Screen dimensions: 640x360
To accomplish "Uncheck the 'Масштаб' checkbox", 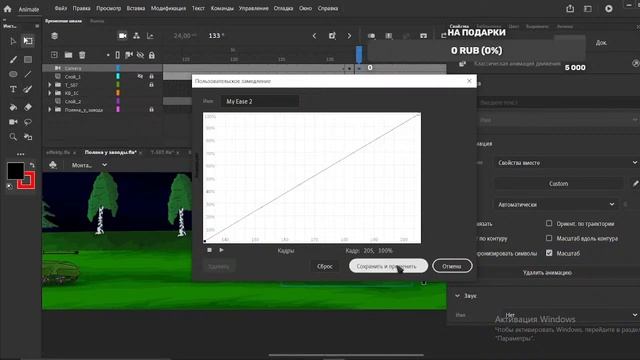I will pos(549,253).
